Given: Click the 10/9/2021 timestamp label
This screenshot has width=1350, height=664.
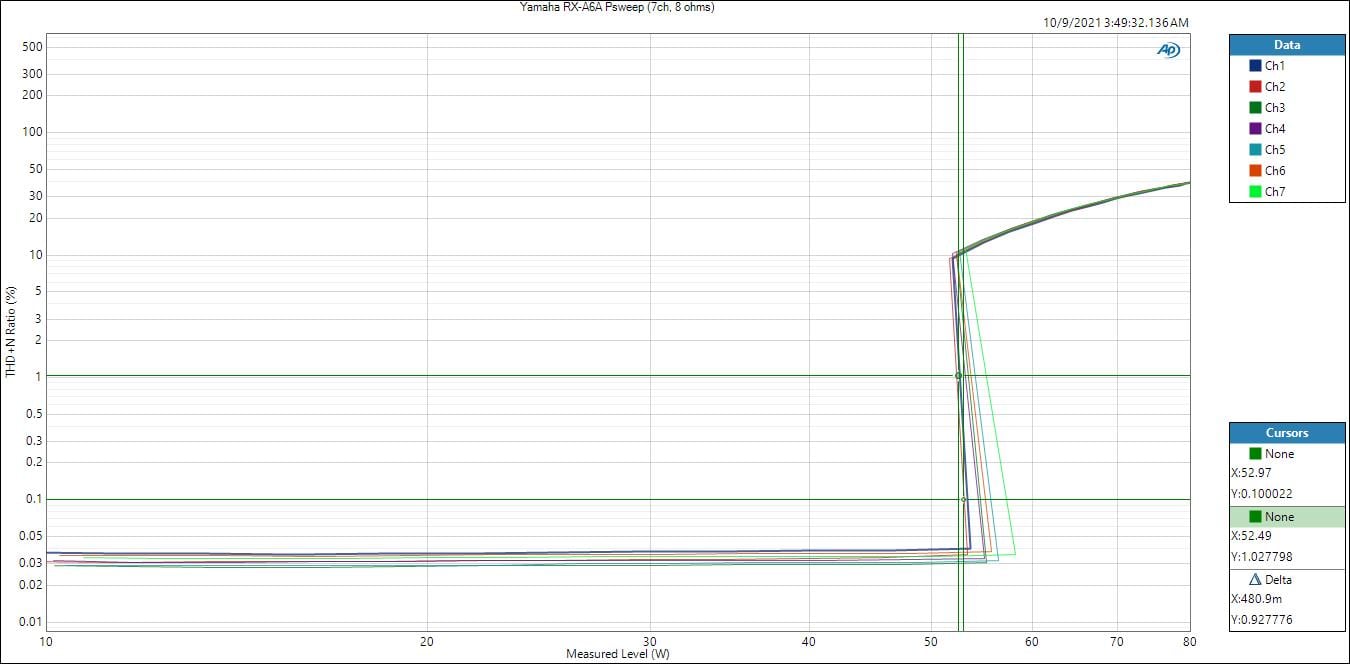Looking at the screenshot, I should [x=1115, y=23].
